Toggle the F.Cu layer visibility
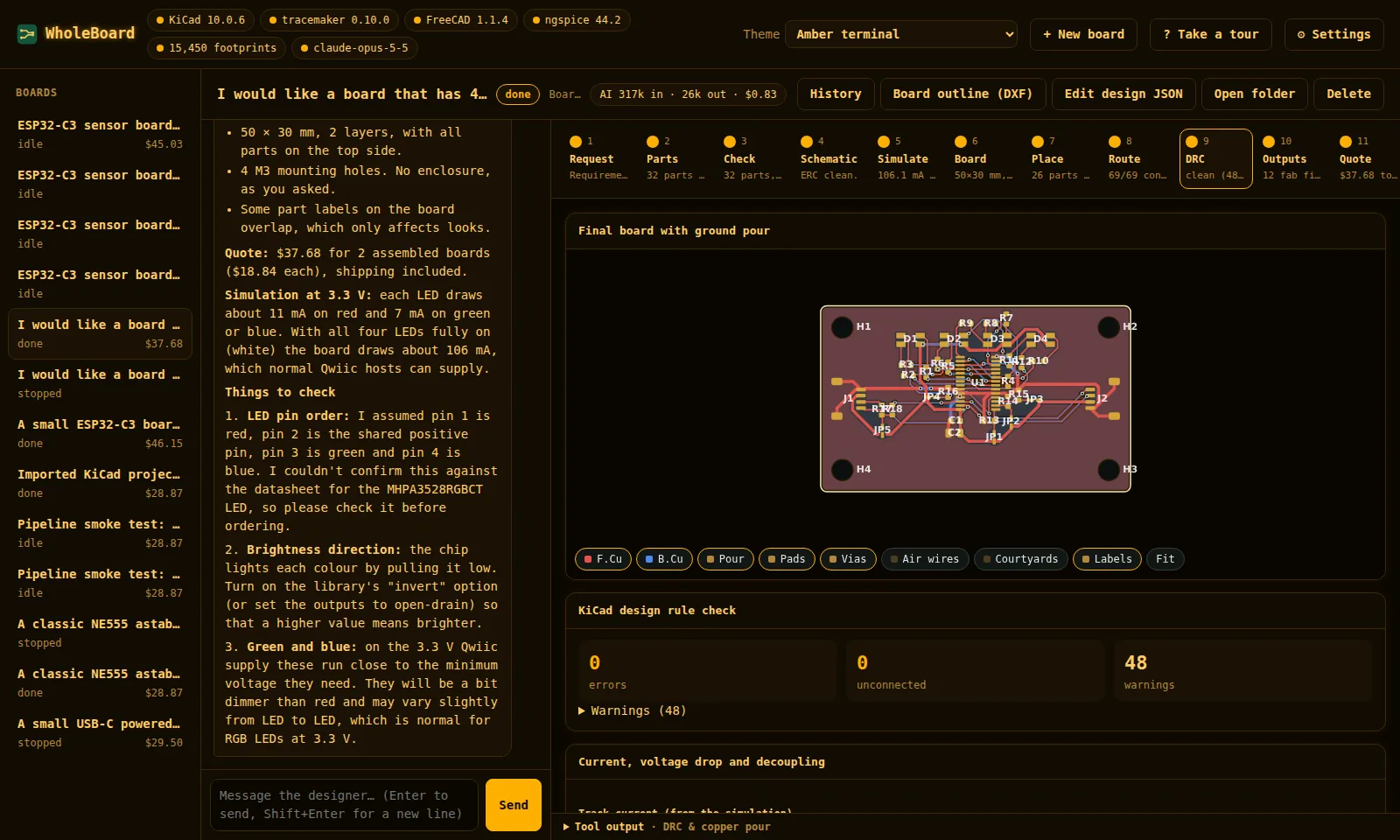 tap(603, 559)
